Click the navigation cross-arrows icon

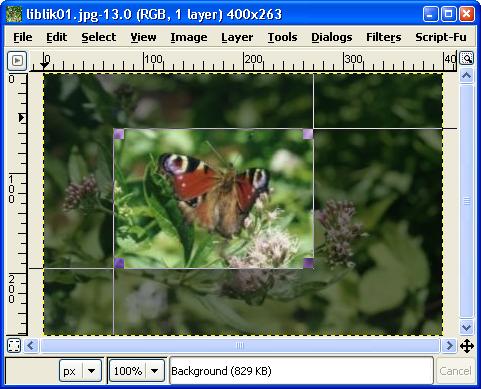[x=467, y=346]
